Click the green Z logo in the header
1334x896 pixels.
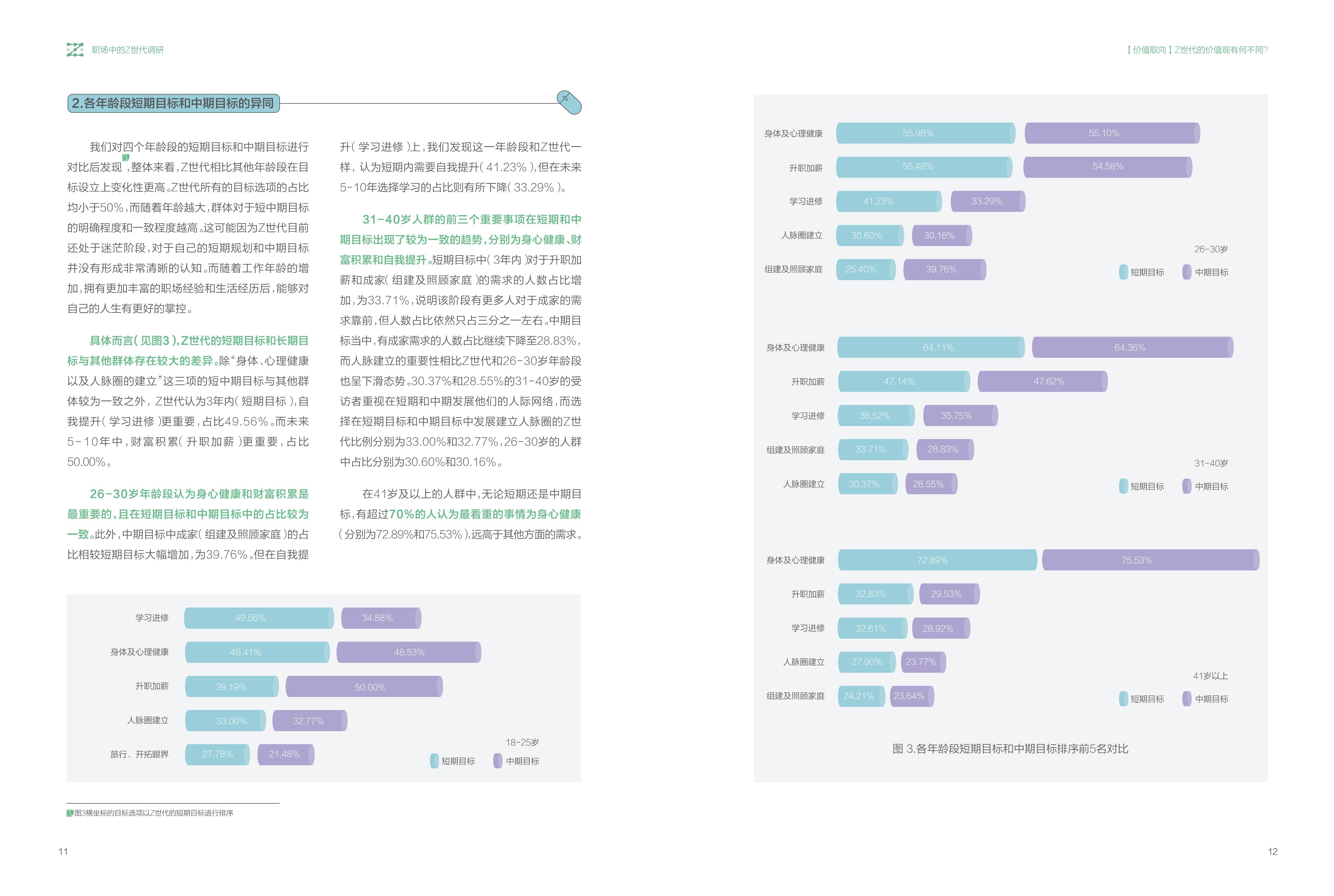point(75,50)
